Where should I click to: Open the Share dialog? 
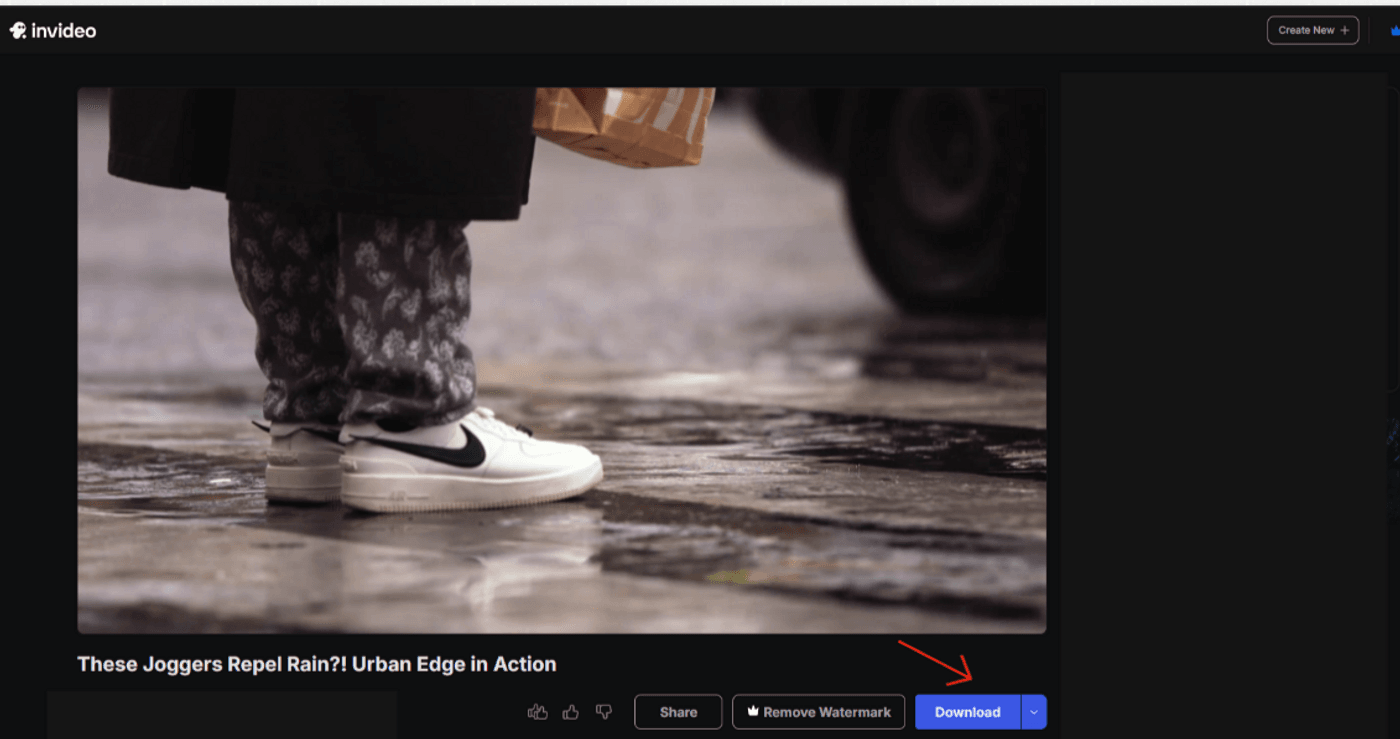[x=678, y=712]
